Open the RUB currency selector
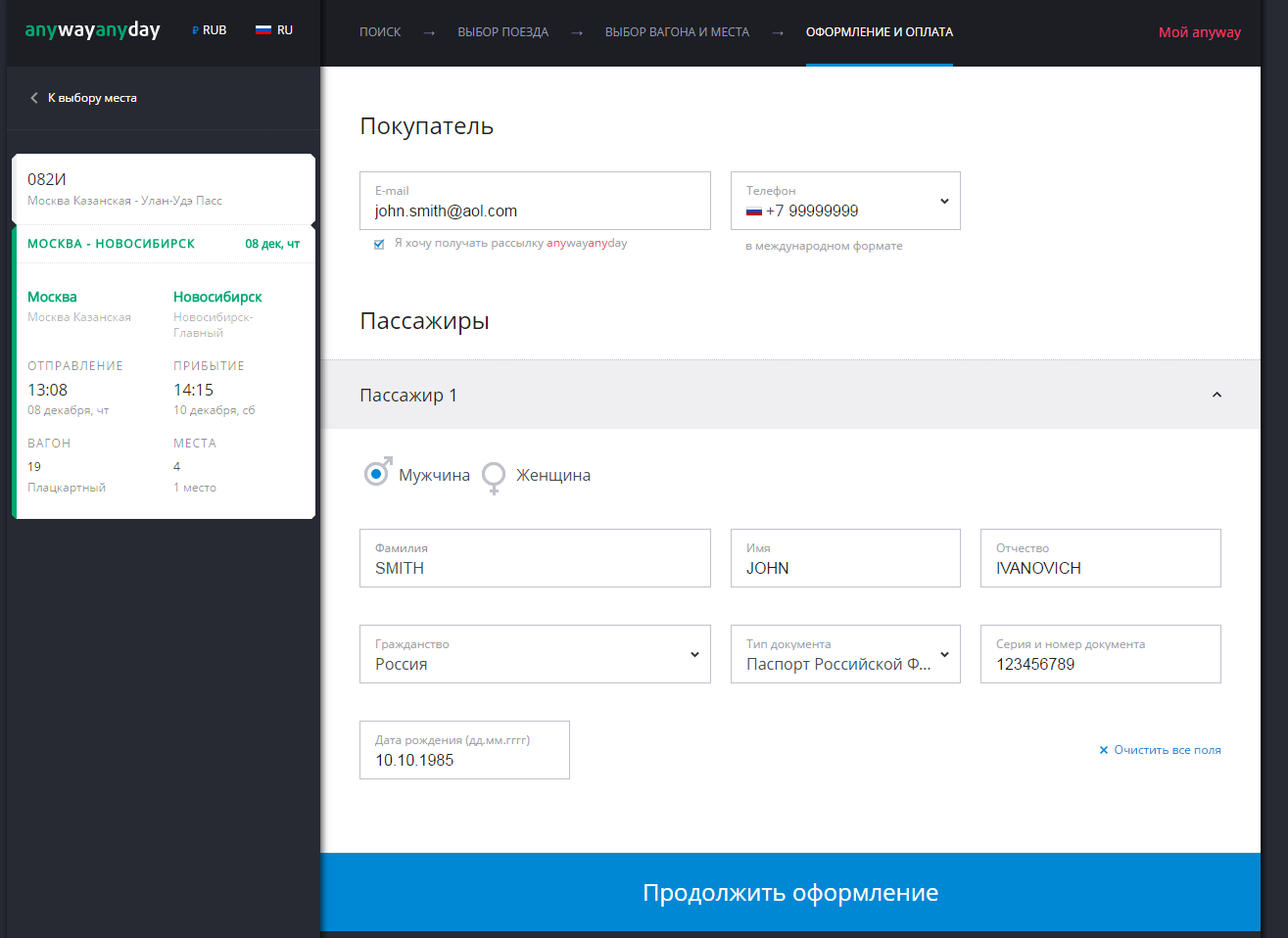The height and width of the screenshot is (938, 1288). click(x=210, y=30)
